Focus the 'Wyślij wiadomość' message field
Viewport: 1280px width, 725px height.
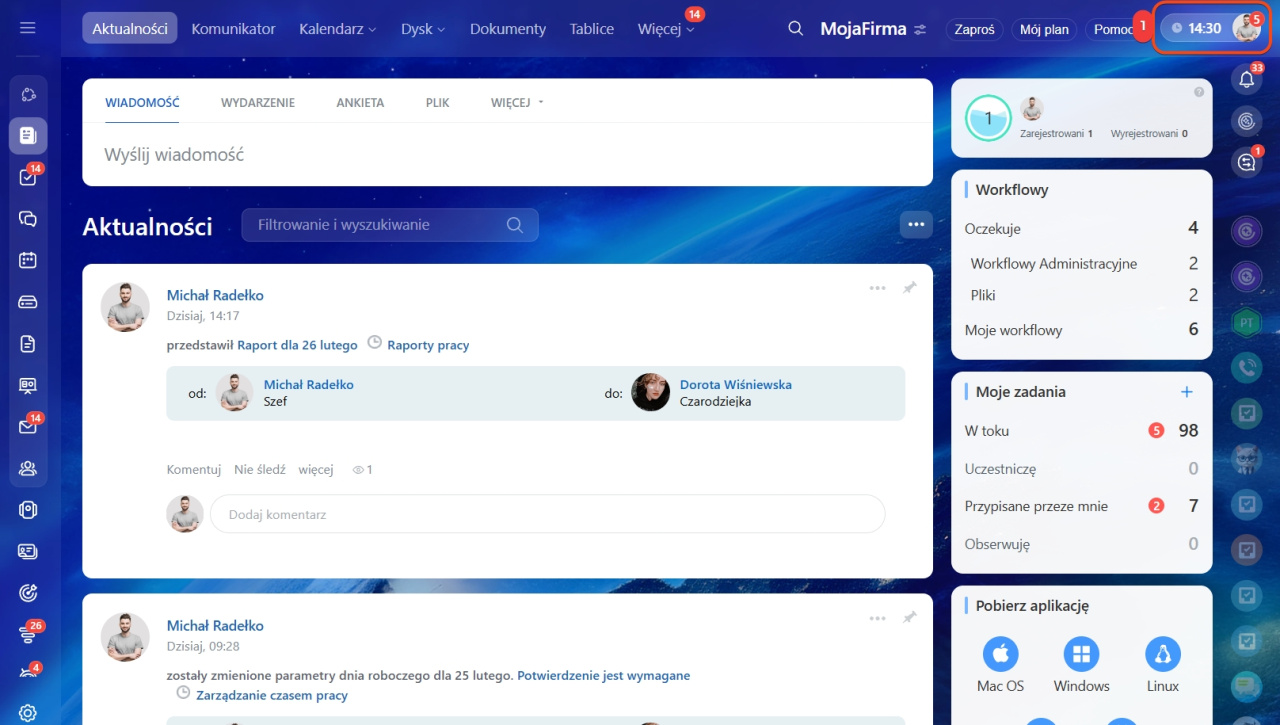pyautogui.click(x=507, y=155)
